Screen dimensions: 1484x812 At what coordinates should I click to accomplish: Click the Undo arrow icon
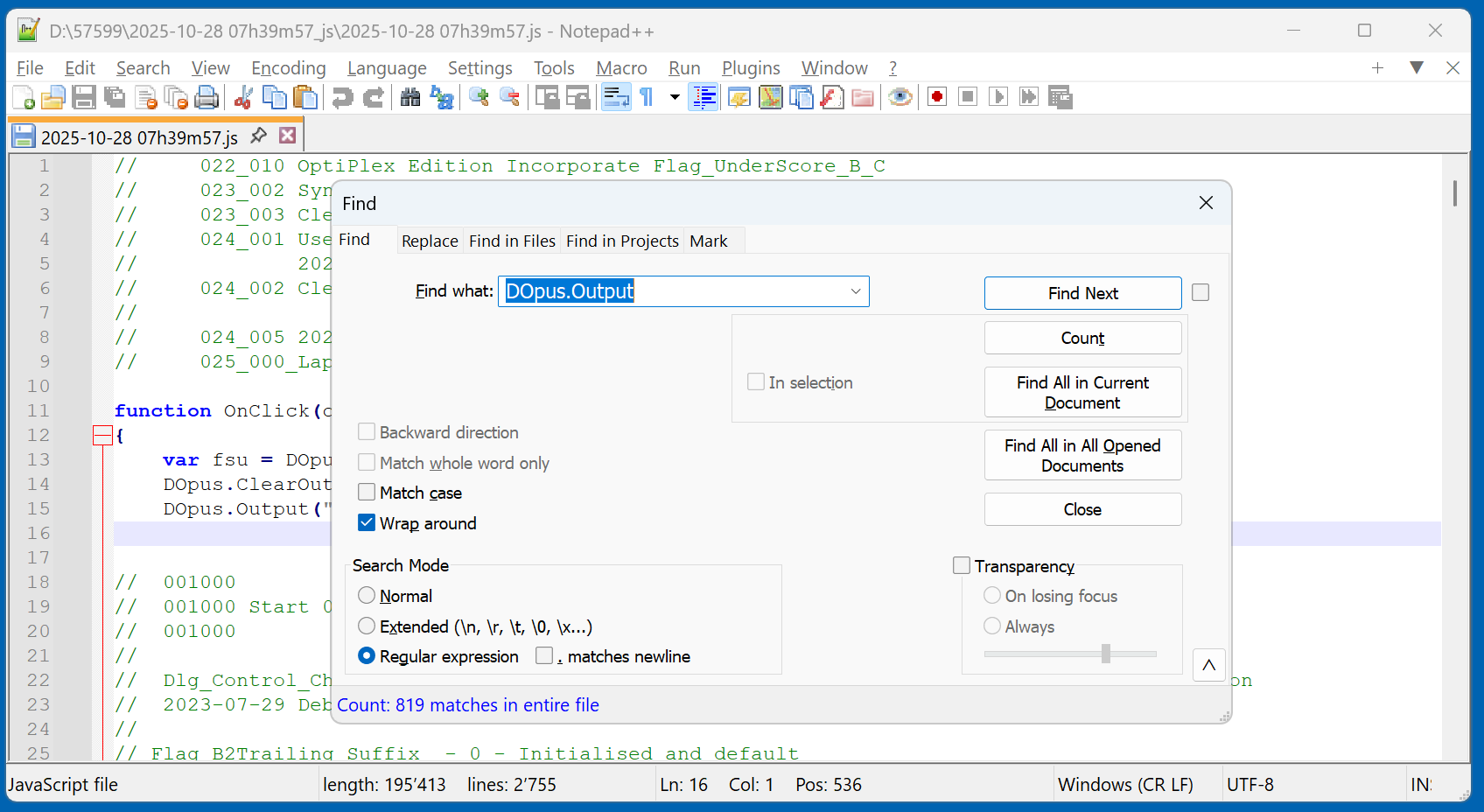[342, 97]
